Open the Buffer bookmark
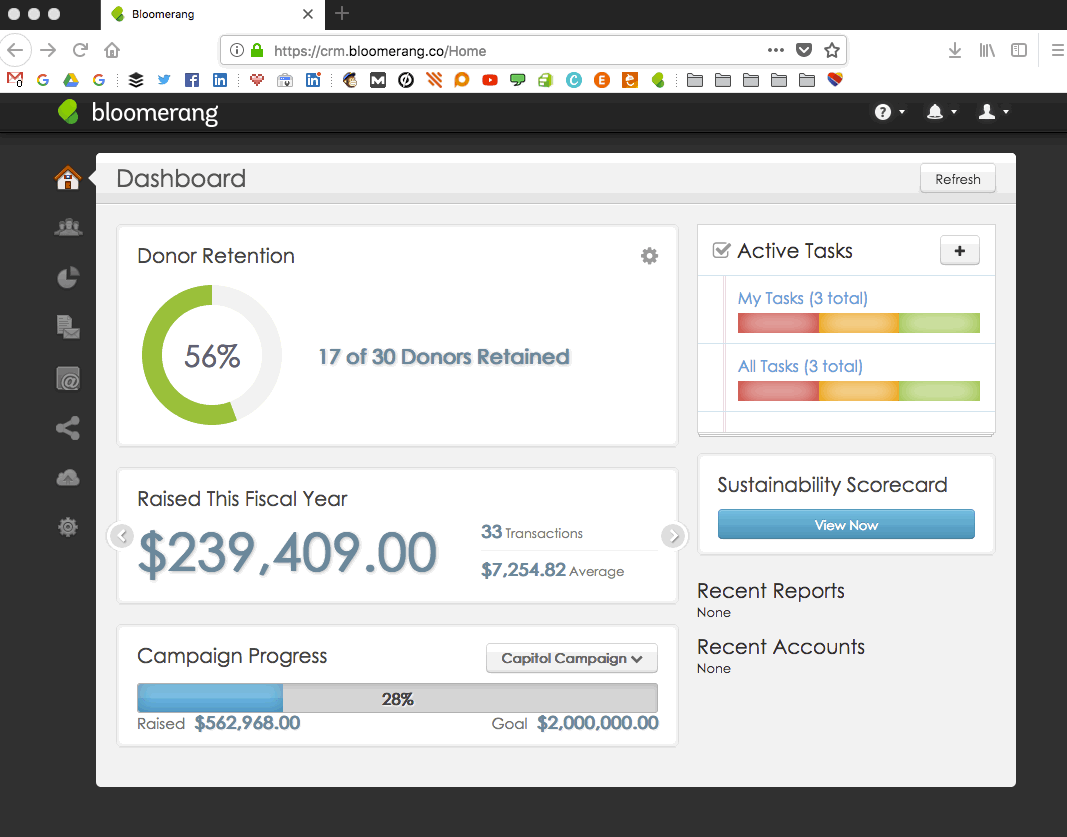The width and height of the screenshot is (1067, 837). point(136,80)
